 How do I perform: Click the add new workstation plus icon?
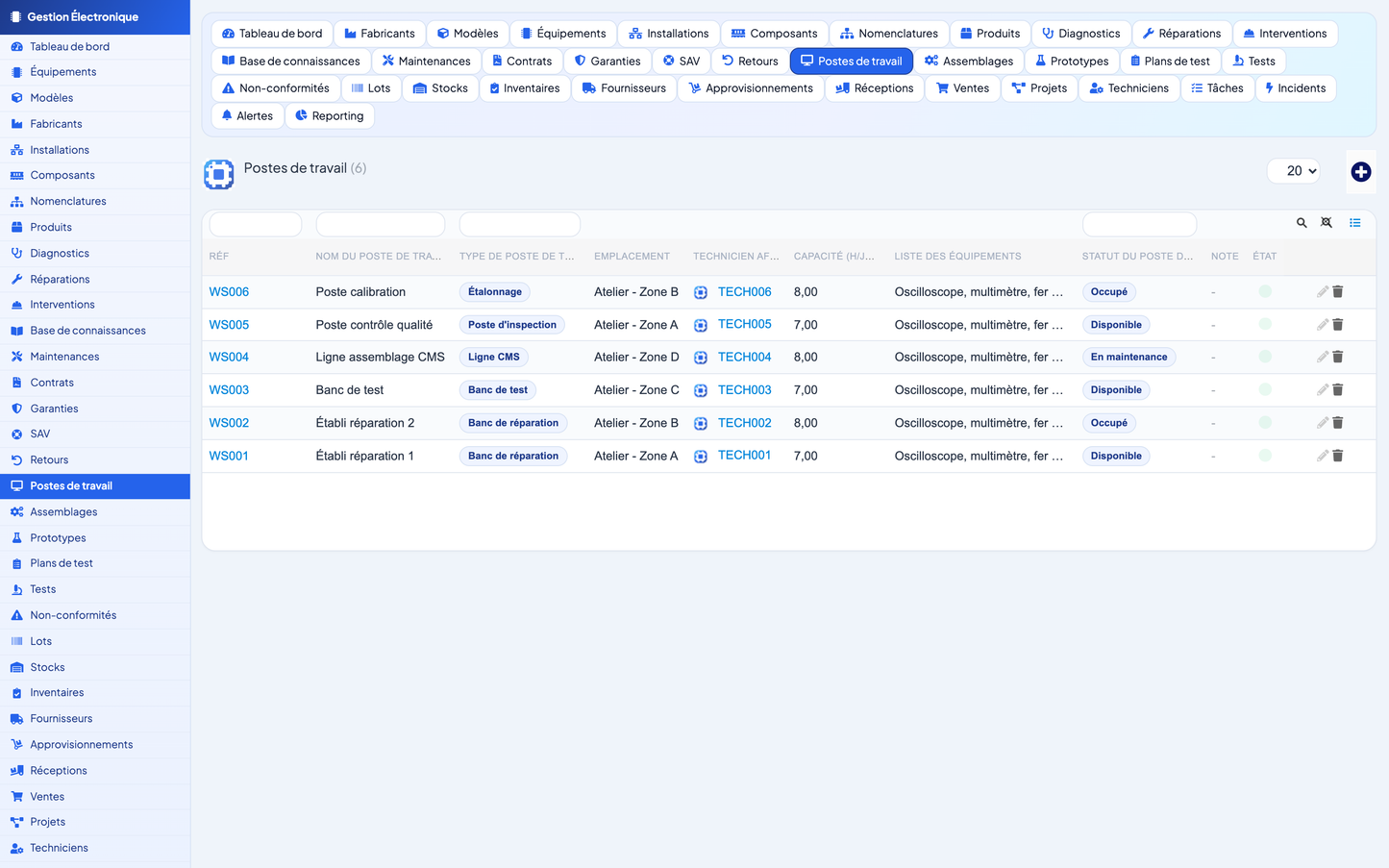click(1360, 172)
